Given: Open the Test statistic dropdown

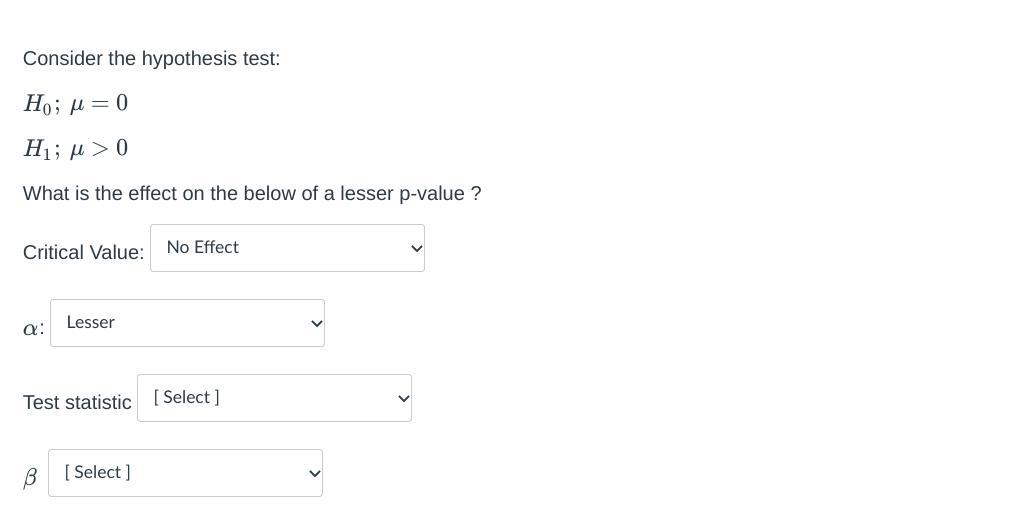Looking at the screenshot, I should tap(274, 398).
